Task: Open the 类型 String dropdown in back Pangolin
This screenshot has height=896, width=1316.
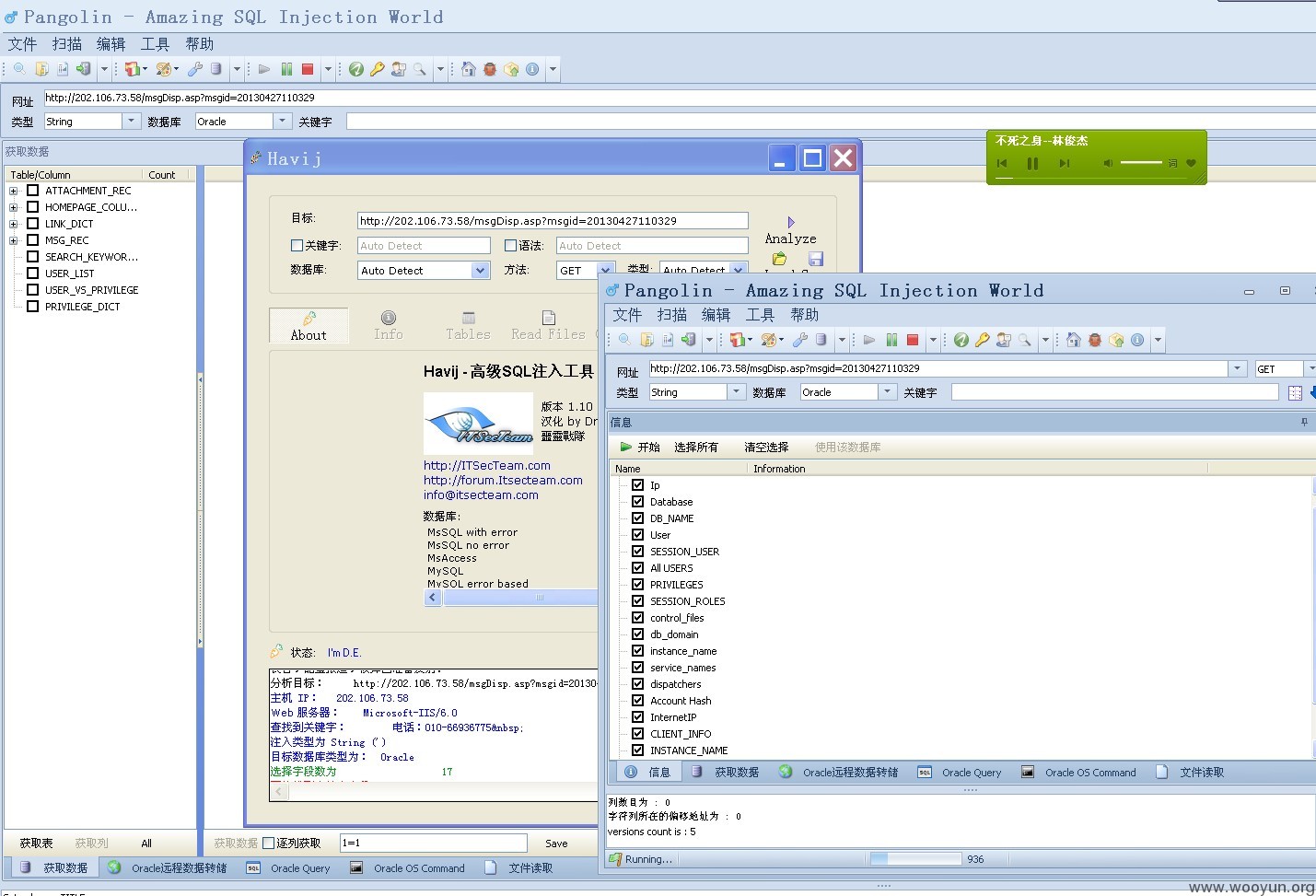Action: pos(131,121)
